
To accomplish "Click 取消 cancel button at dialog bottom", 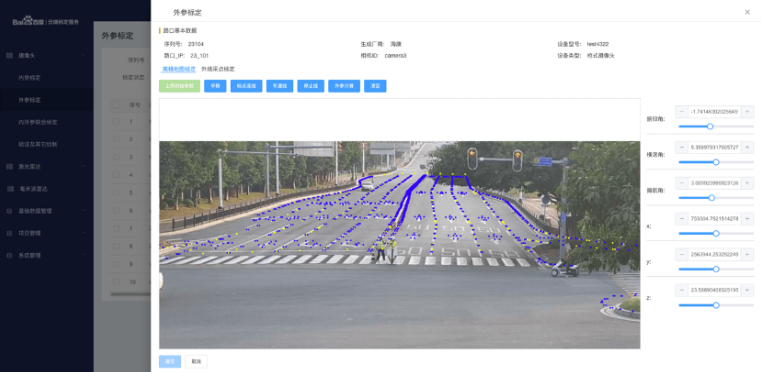I will 196,361.
